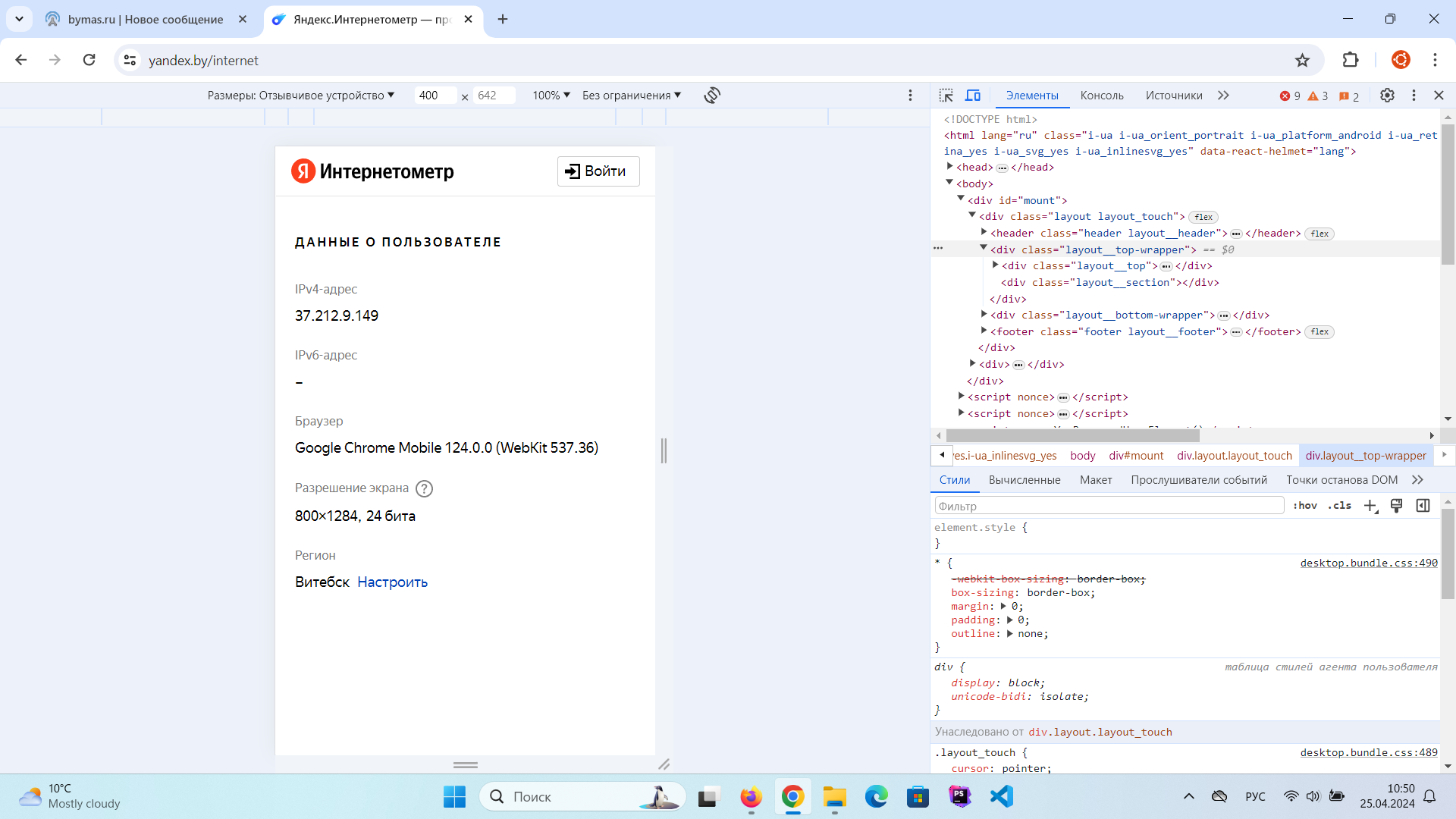Click the rotate screen orientation icon
1456x819 pixels.
point(711,96)
